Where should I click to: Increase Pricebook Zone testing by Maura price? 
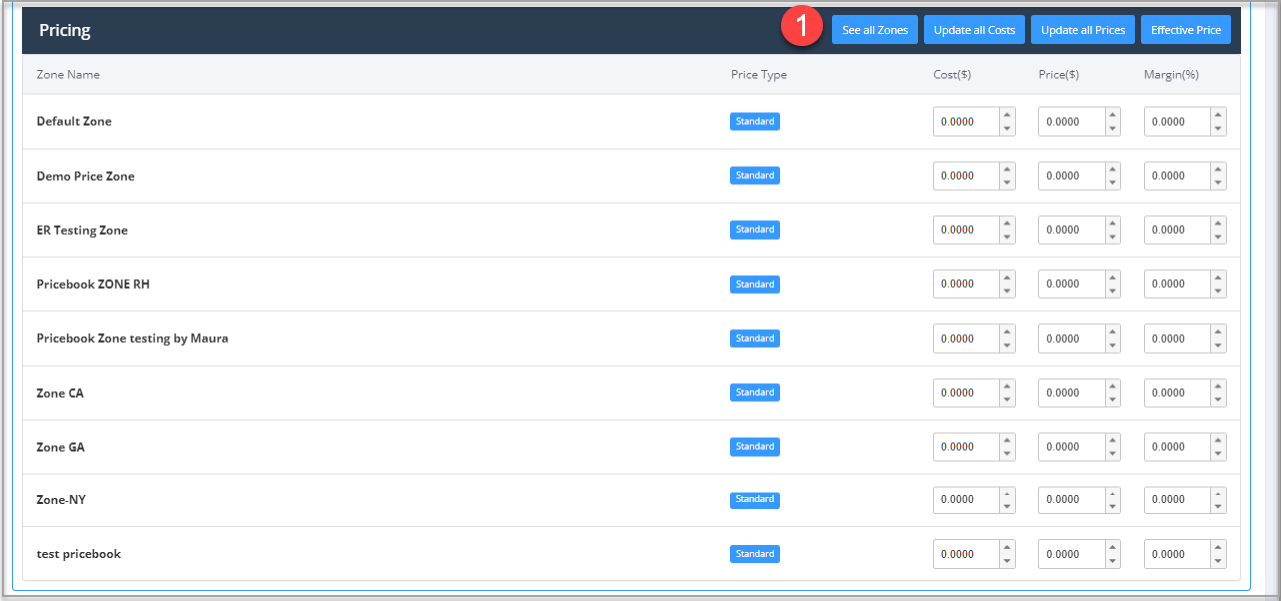pyautogui.click(x=1112, y=332)
